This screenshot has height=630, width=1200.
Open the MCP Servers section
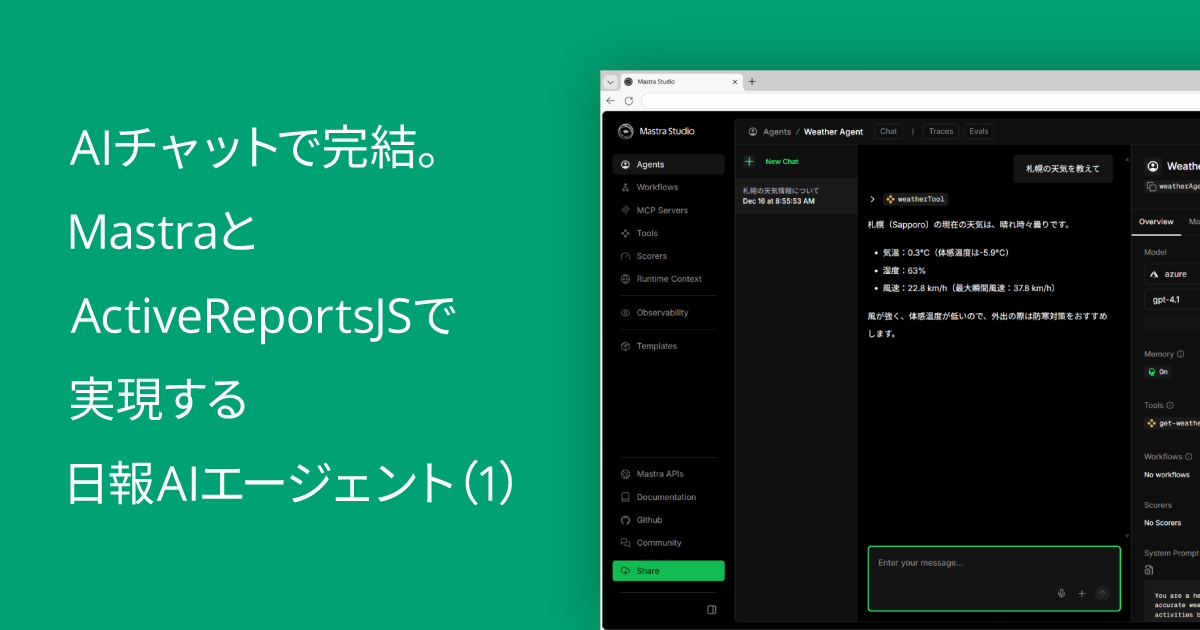pos(623,210)
